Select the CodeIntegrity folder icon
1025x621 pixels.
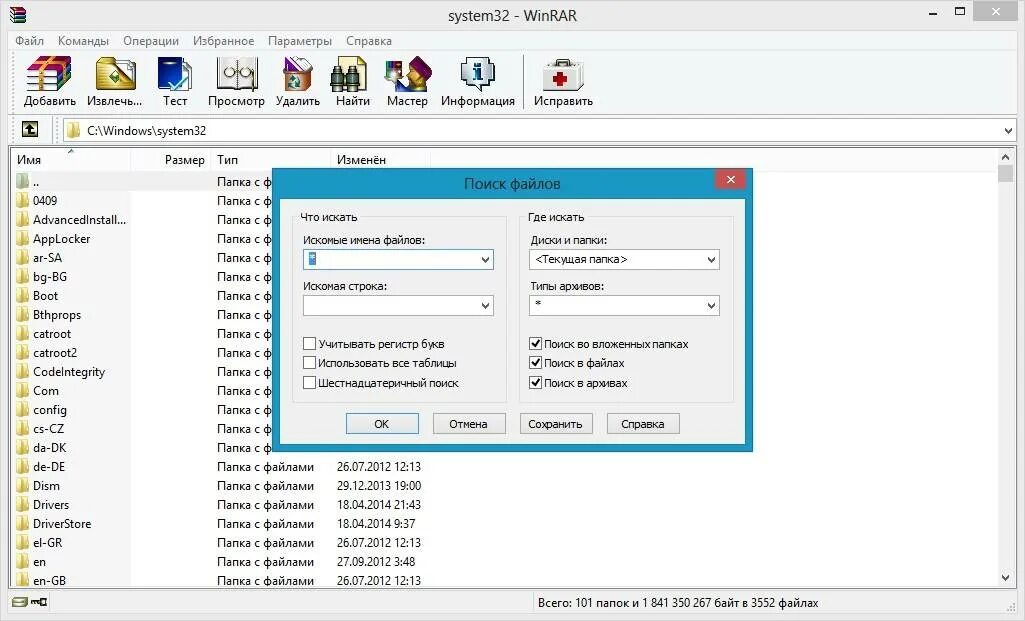[x=23, y=371]
